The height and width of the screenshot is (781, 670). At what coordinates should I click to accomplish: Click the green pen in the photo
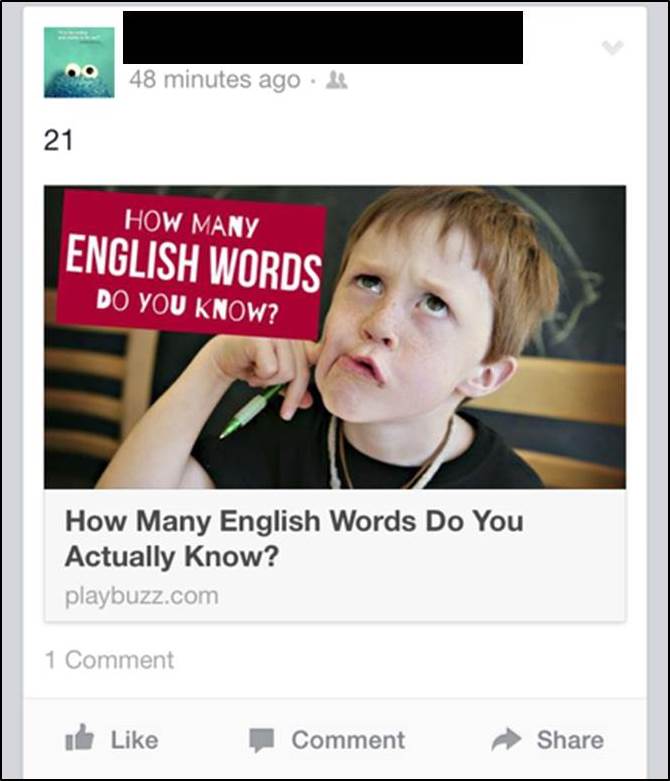tap(250, 411)
